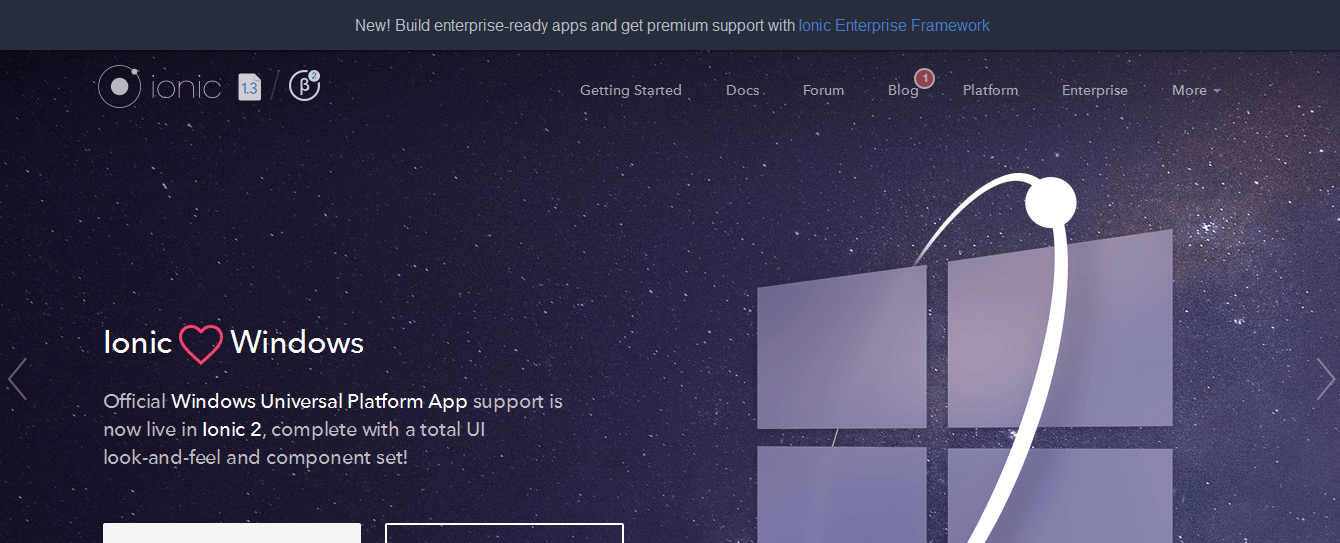
Task: Click the 'Ionic Windows' headline
Action: [234, 343]
